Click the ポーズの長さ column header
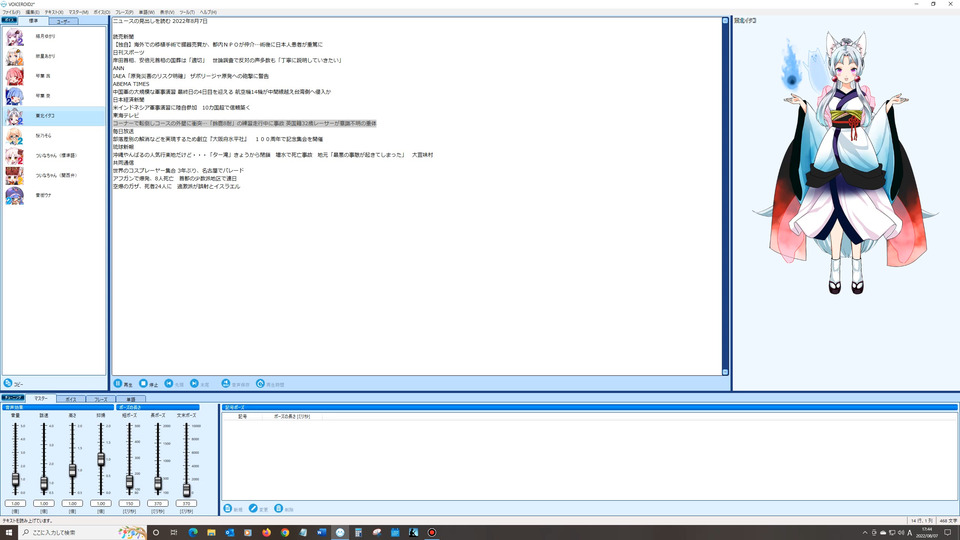This screenshot has height=540, width=960. click(291, 416)
